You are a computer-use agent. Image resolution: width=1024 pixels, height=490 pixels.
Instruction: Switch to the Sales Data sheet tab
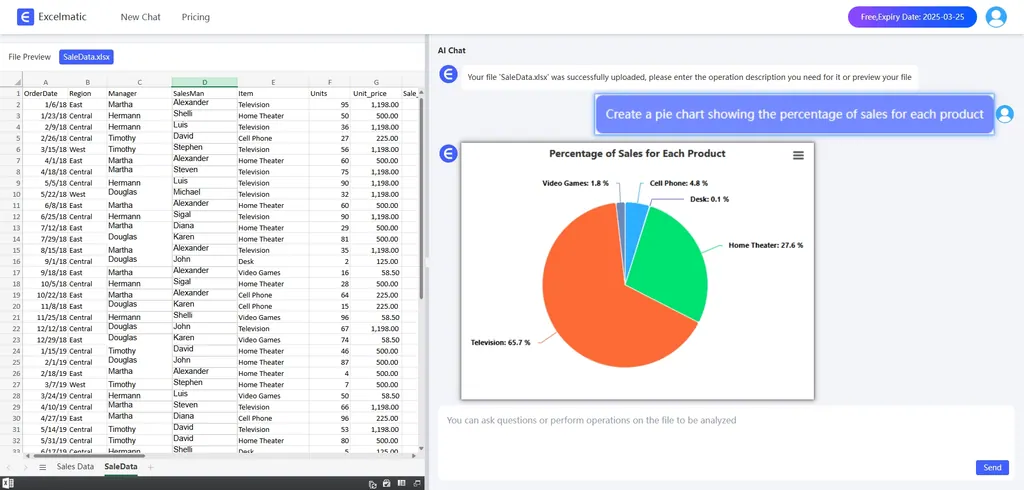tap(75, 467)
